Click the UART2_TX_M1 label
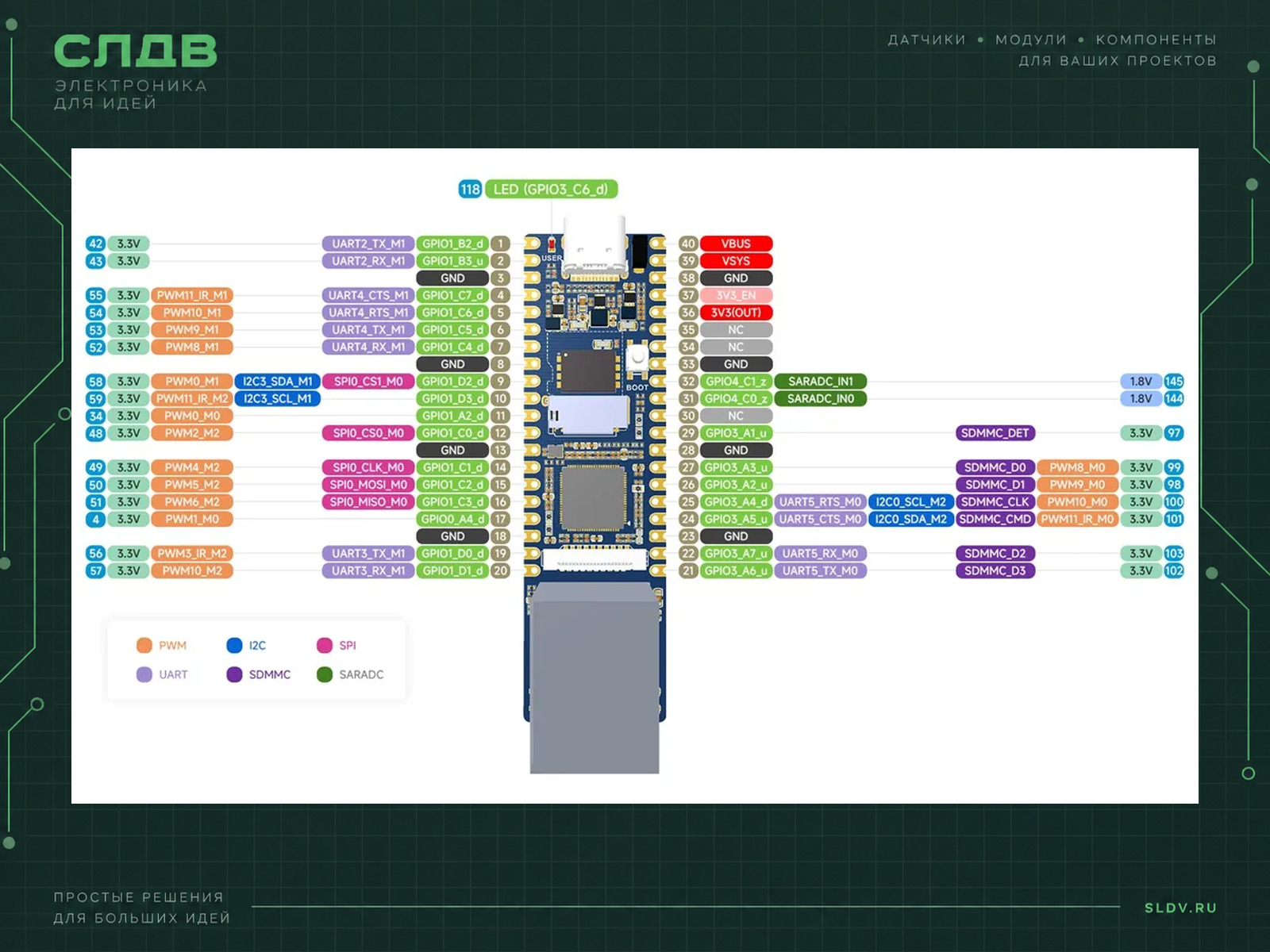1270x952 pixels. point(368,244)
